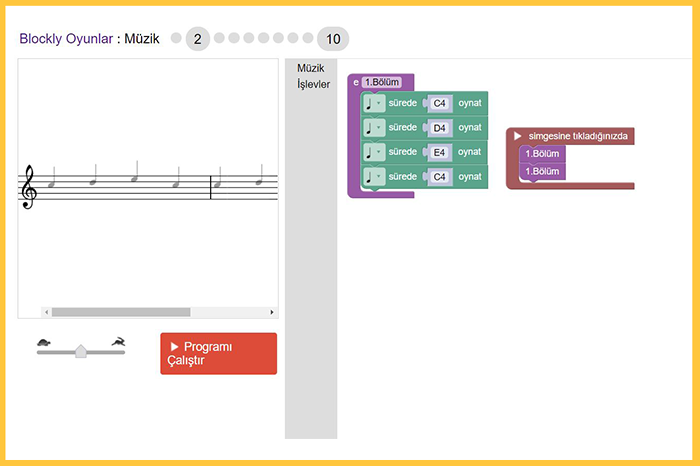Select the level 3 dot
The height and width of the screenshot is (466, 700).
(219, 38)
